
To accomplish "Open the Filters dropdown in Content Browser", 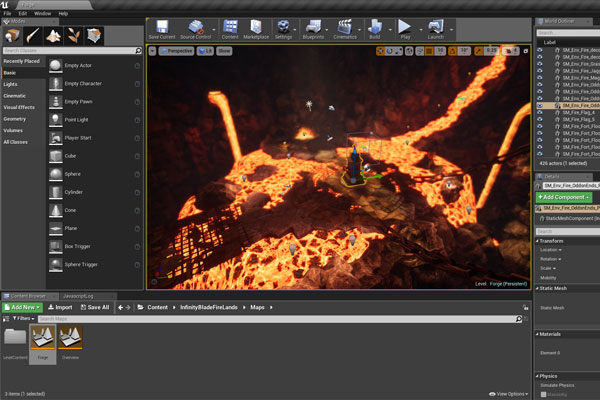I will [24, 318].
